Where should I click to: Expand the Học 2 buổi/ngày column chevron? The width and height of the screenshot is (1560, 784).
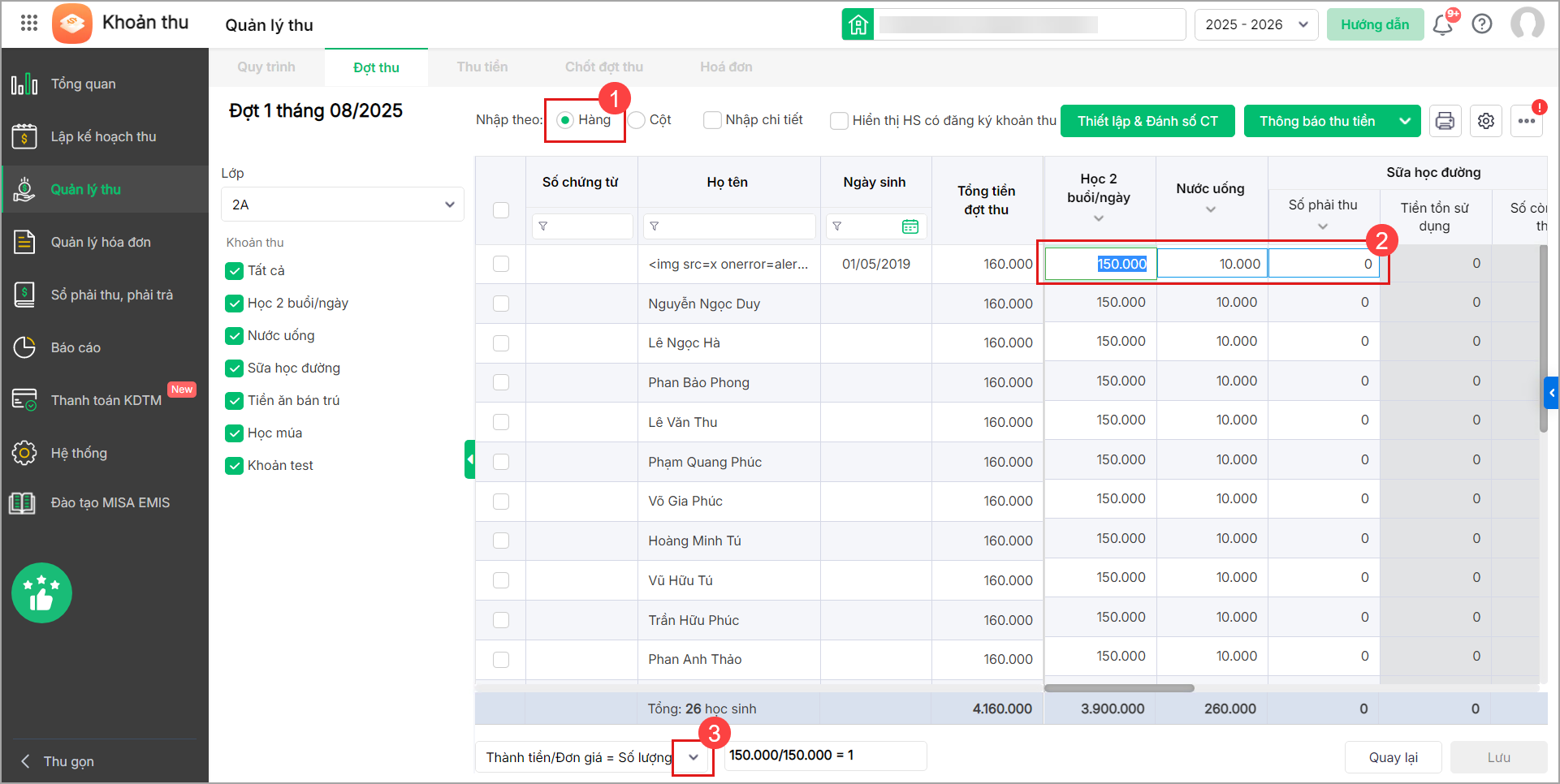(x=1099, y=218)
